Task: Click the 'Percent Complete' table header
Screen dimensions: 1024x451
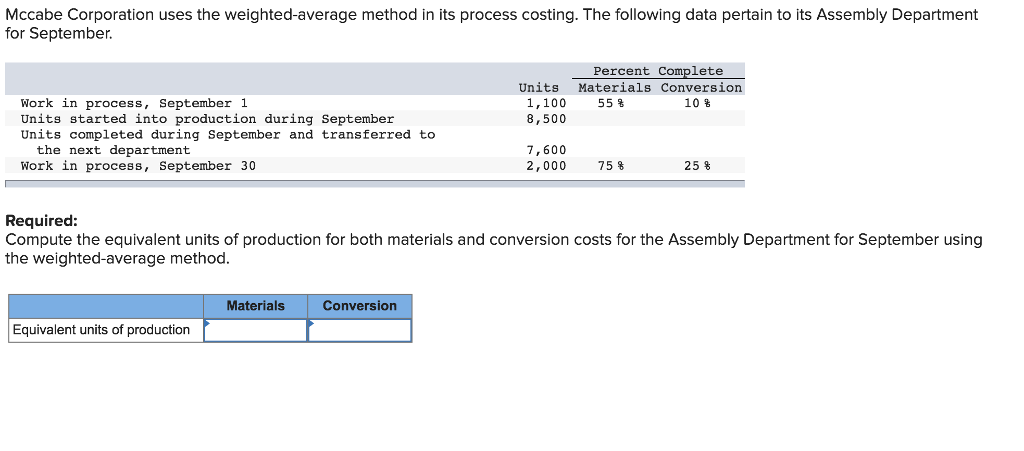Action: click(x=658, y=71)
